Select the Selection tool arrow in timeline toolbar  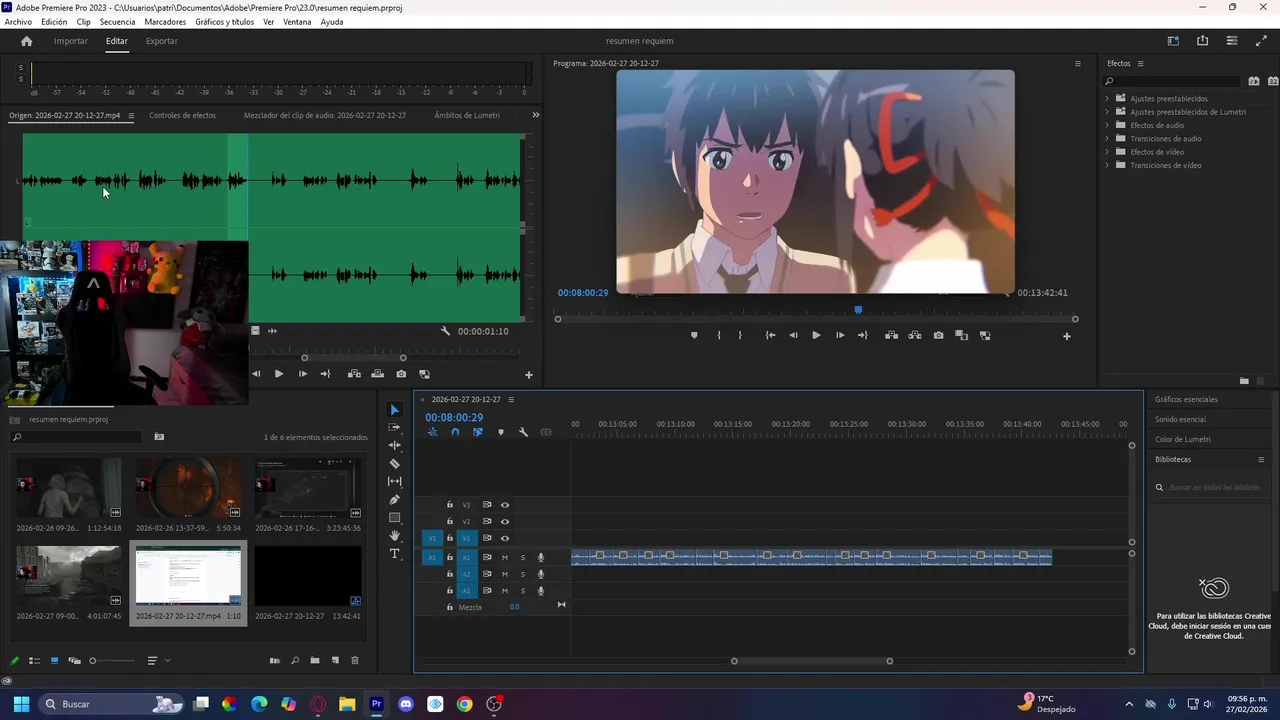(394, 410)
